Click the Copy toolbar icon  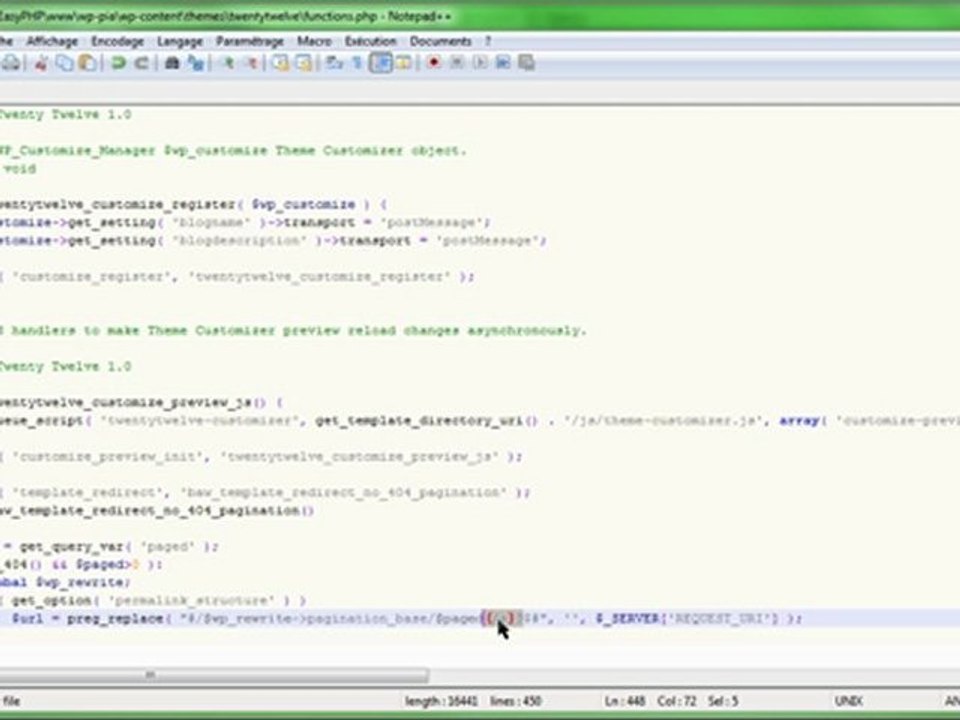point(64,62)
